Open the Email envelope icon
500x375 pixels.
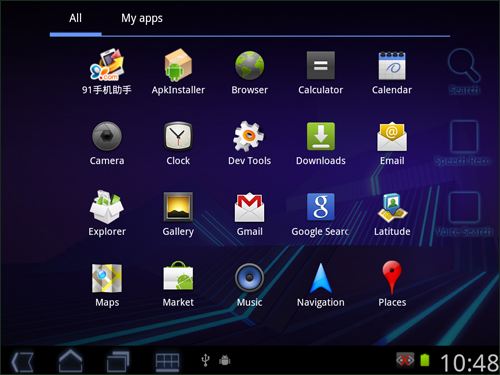392,136
